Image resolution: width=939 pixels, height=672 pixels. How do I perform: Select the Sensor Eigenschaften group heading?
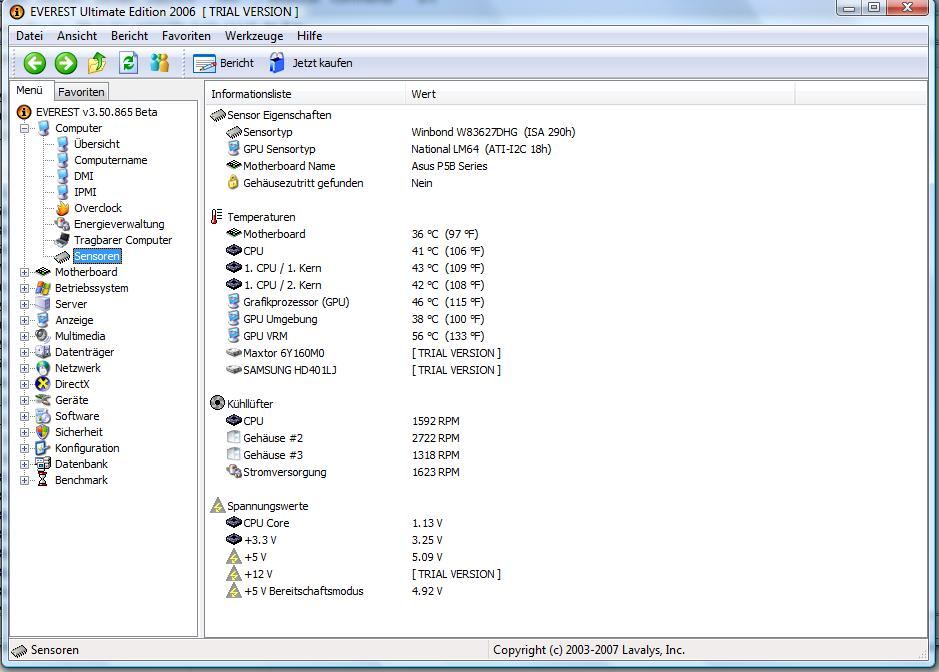pos(278,115)
